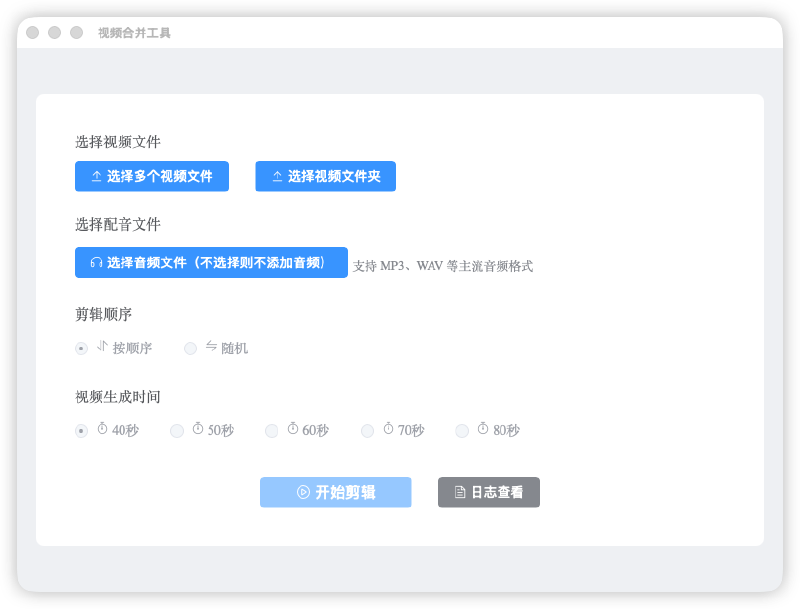Click upload icon on 选择视频文件夹 button
This screenshot has width=800, height=609.
(277, 176)
